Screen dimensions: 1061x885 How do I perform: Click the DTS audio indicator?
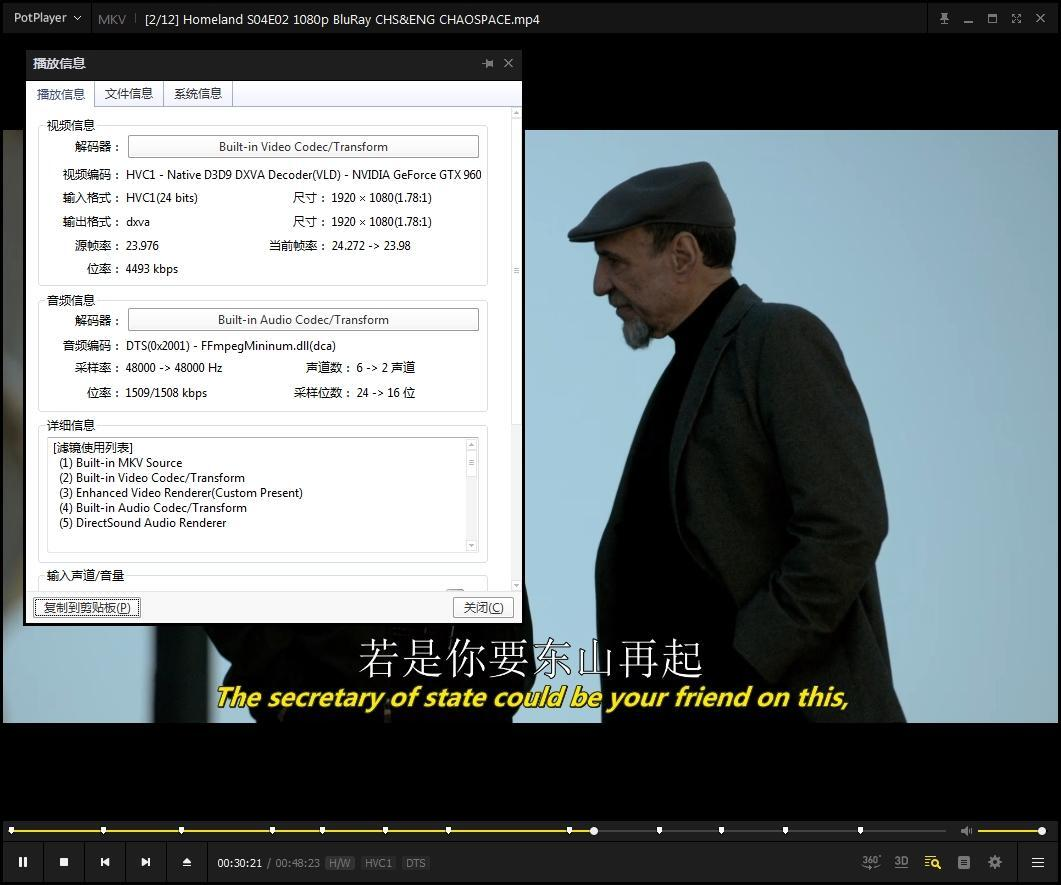click(415, 862)
